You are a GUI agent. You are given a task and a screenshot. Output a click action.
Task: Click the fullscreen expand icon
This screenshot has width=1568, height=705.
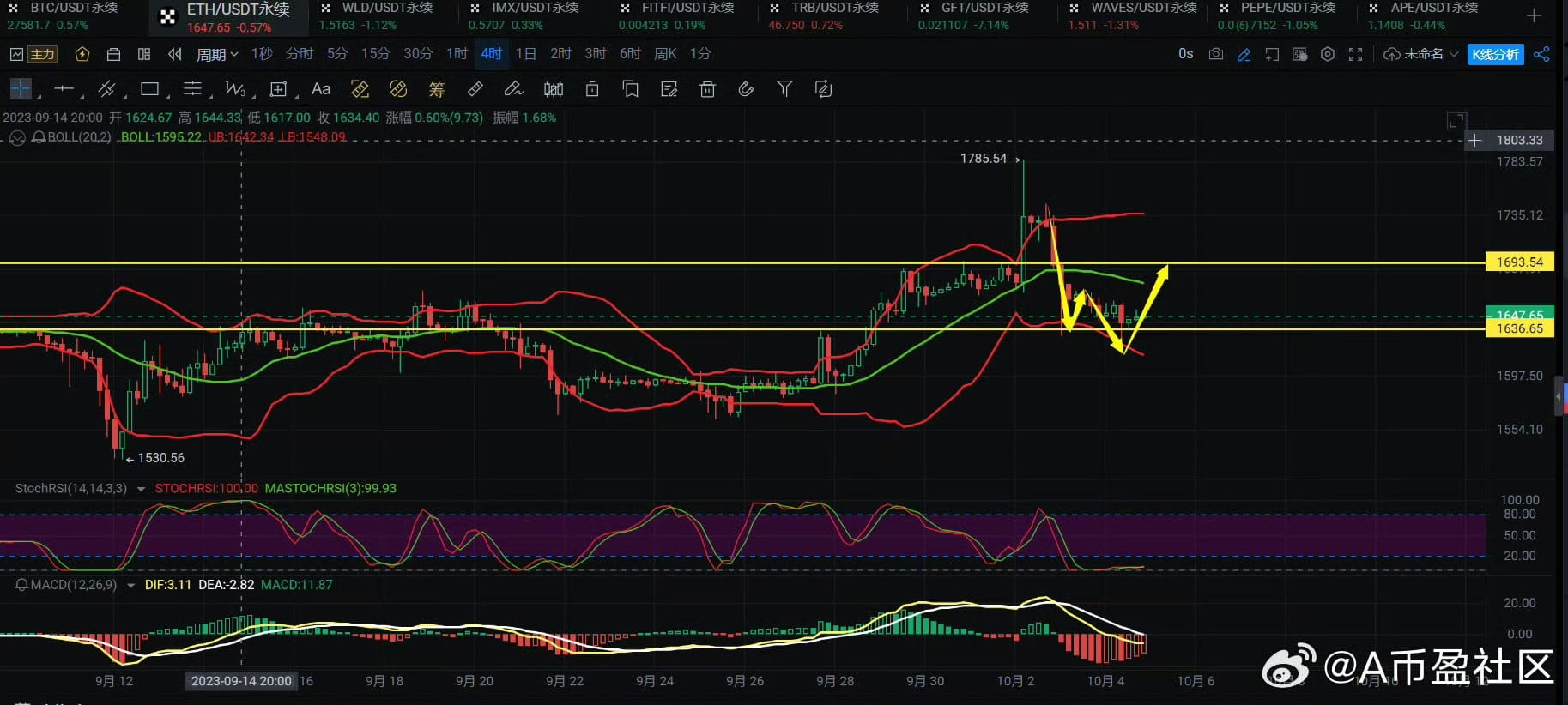(x=1355, y=54)
